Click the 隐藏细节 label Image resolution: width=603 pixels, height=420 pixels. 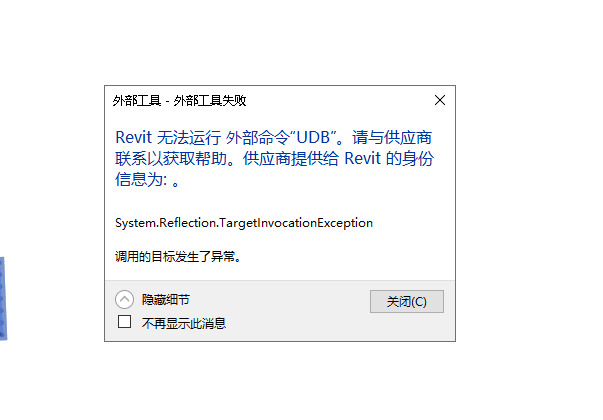point(166,299)
